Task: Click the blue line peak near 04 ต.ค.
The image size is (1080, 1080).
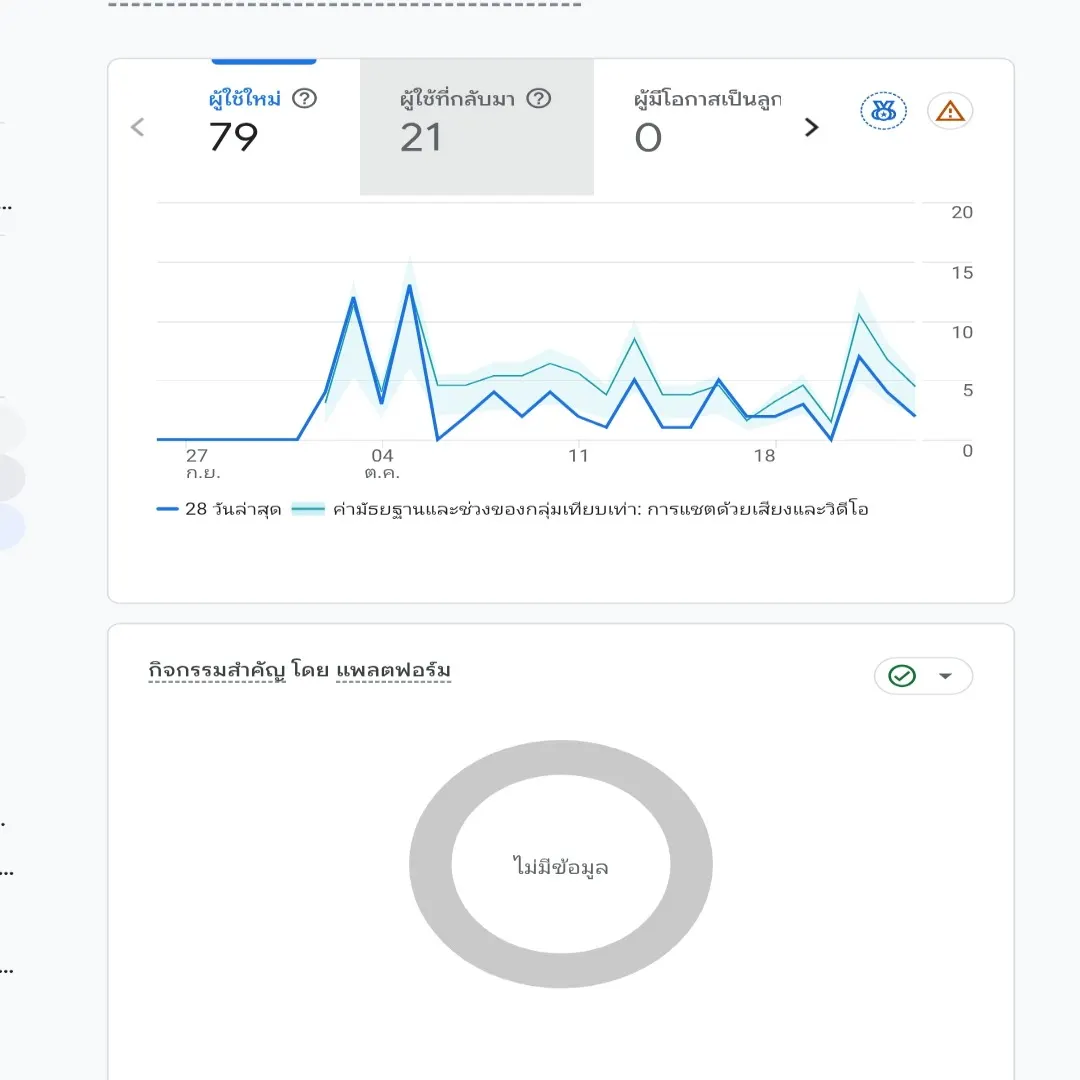Action: click(409, 286)
